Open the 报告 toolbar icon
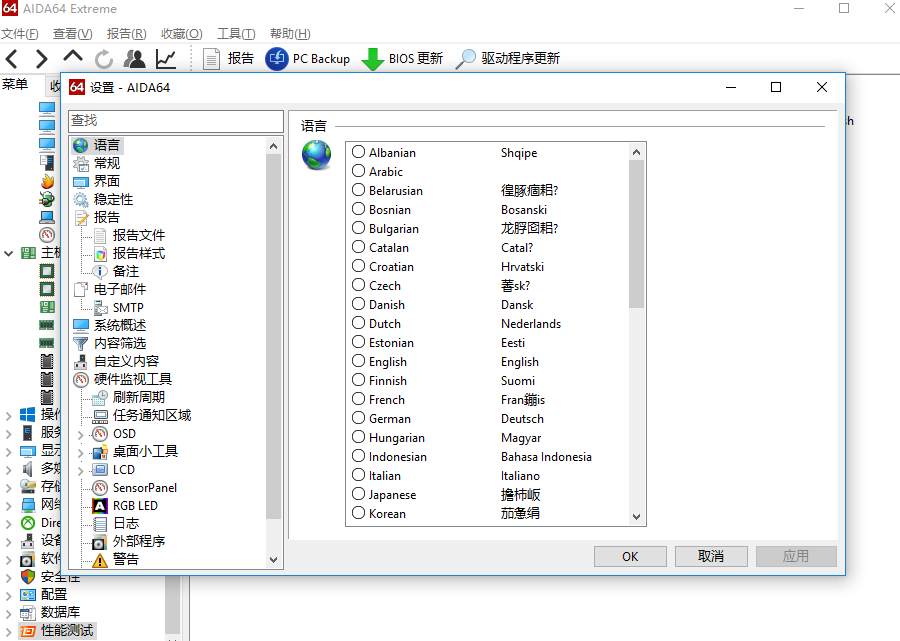The height and width of the screenshot is (641, 900). point(230,58)
